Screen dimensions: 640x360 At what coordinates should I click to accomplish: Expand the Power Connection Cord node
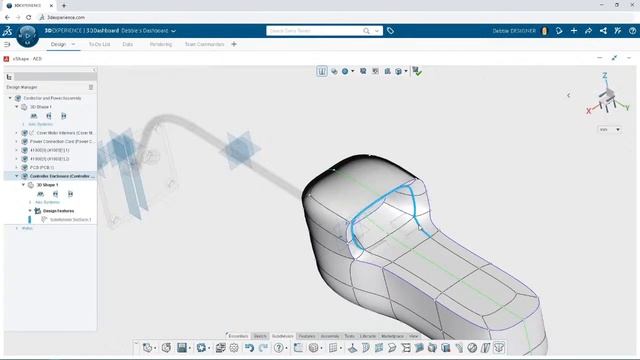pos(17,142)
